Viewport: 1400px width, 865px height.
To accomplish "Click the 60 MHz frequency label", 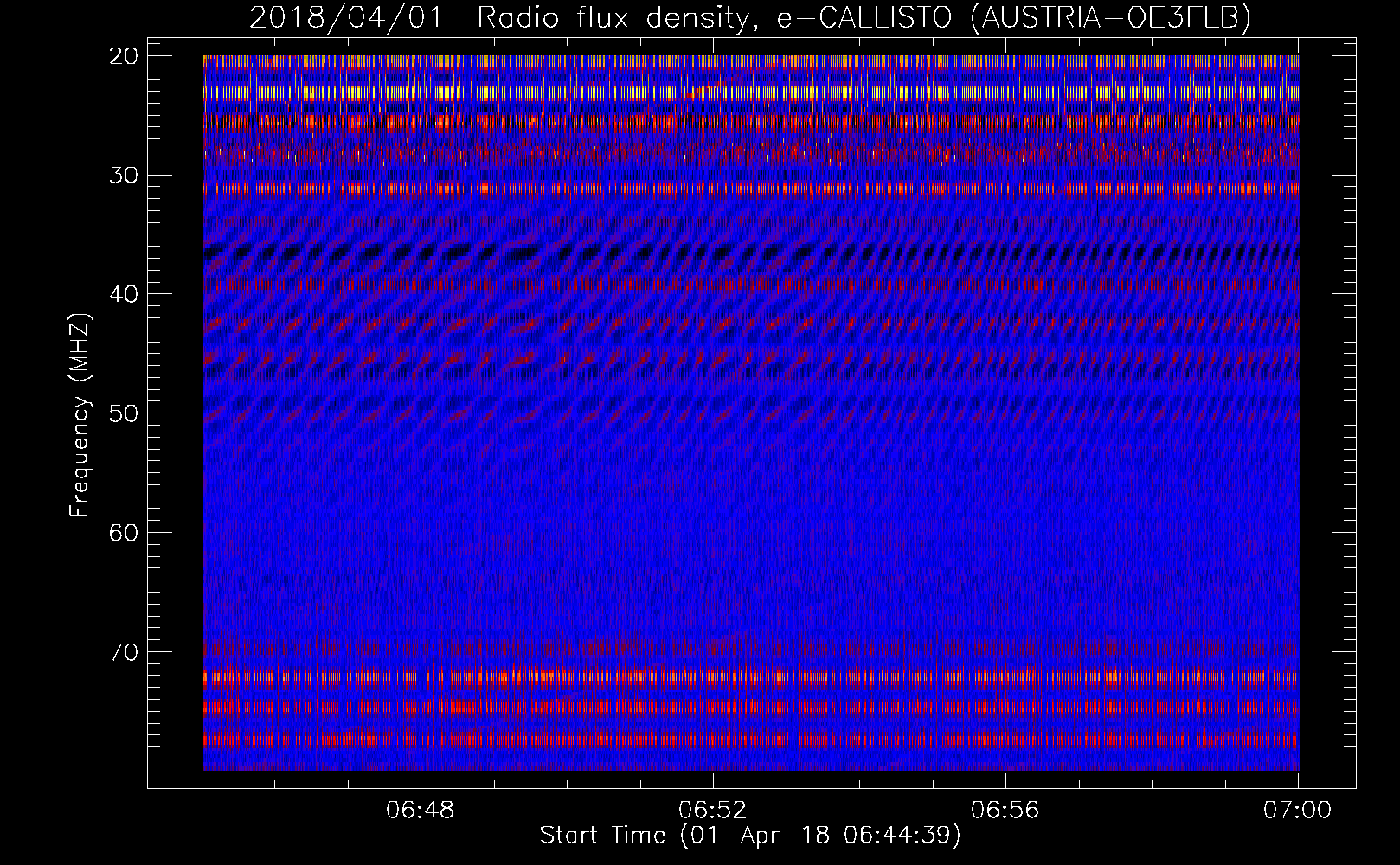I will [x=125, y=532].
